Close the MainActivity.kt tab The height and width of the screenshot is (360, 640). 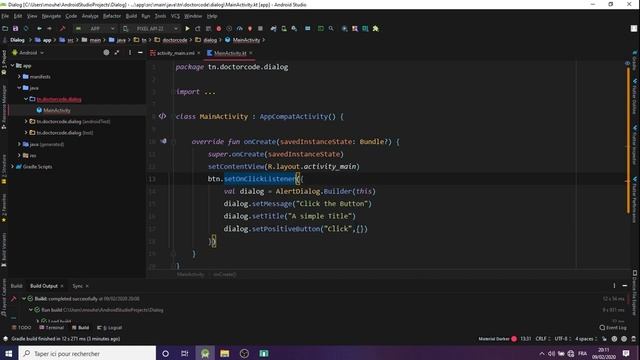[251, 53]
